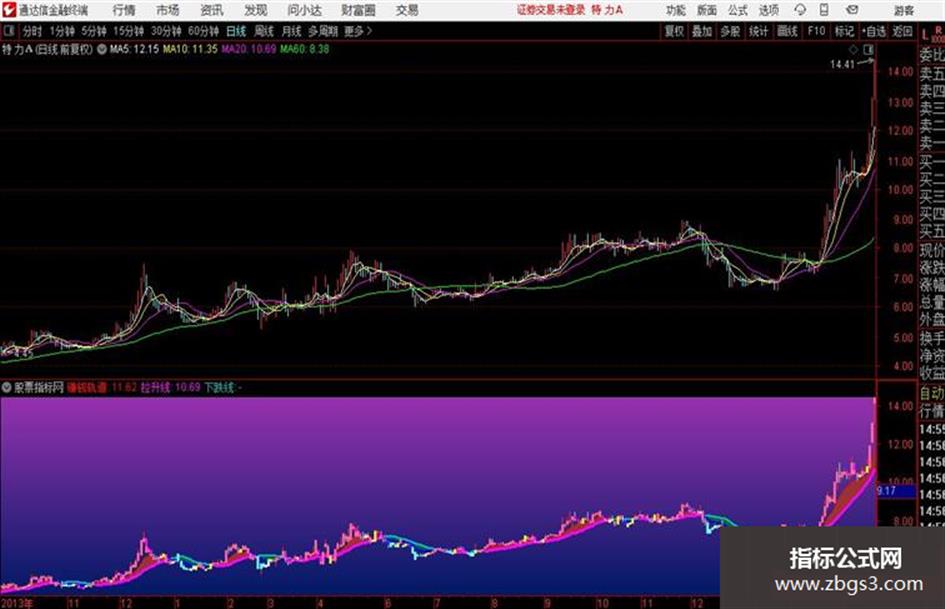Switch to 60分钟 period tab
945x609 pixels.
pyautogui.click(x=203, y=31)
